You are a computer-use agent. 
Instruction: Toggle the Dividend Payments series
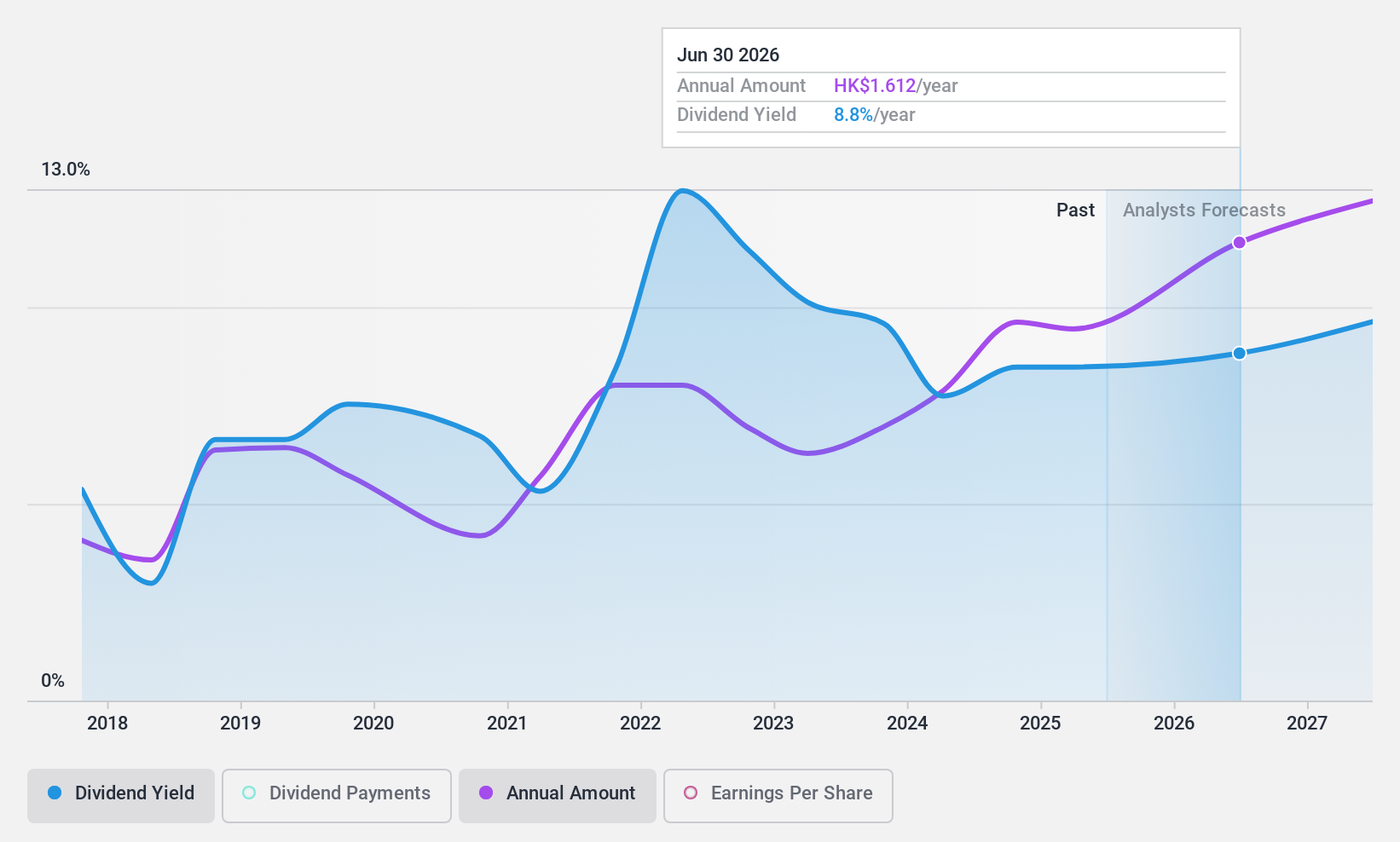point(337,795)
